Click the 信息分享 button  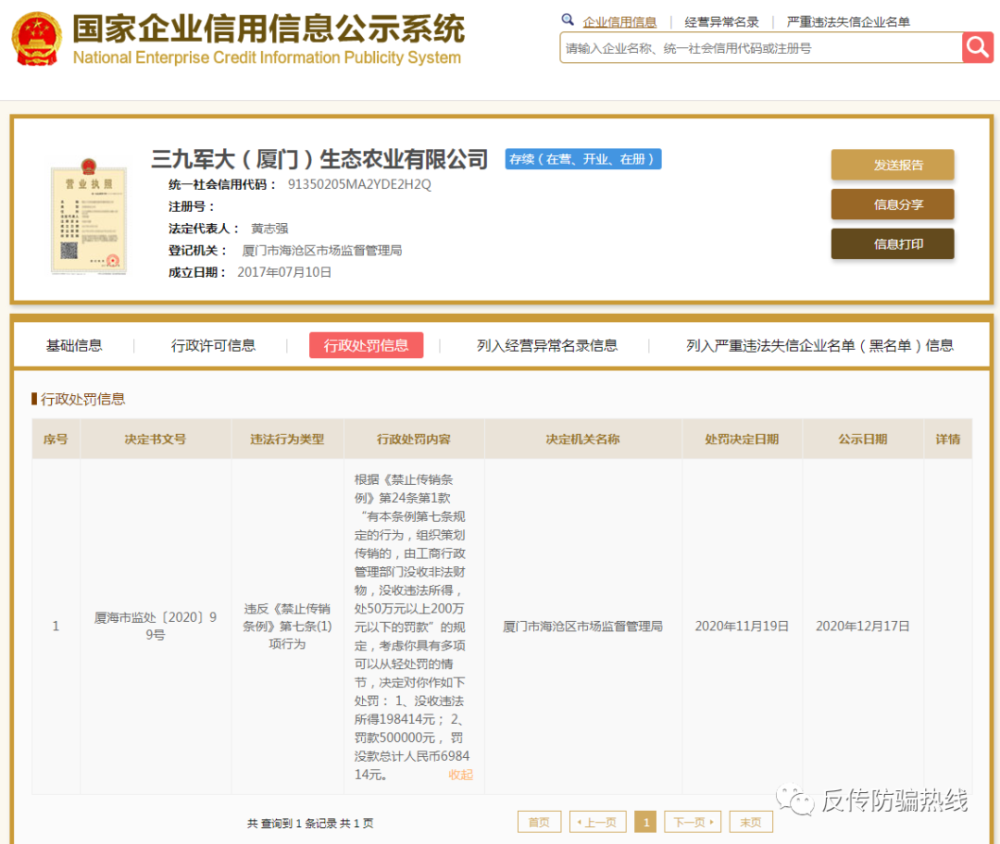pyautogui.click(x=892, y=204)
